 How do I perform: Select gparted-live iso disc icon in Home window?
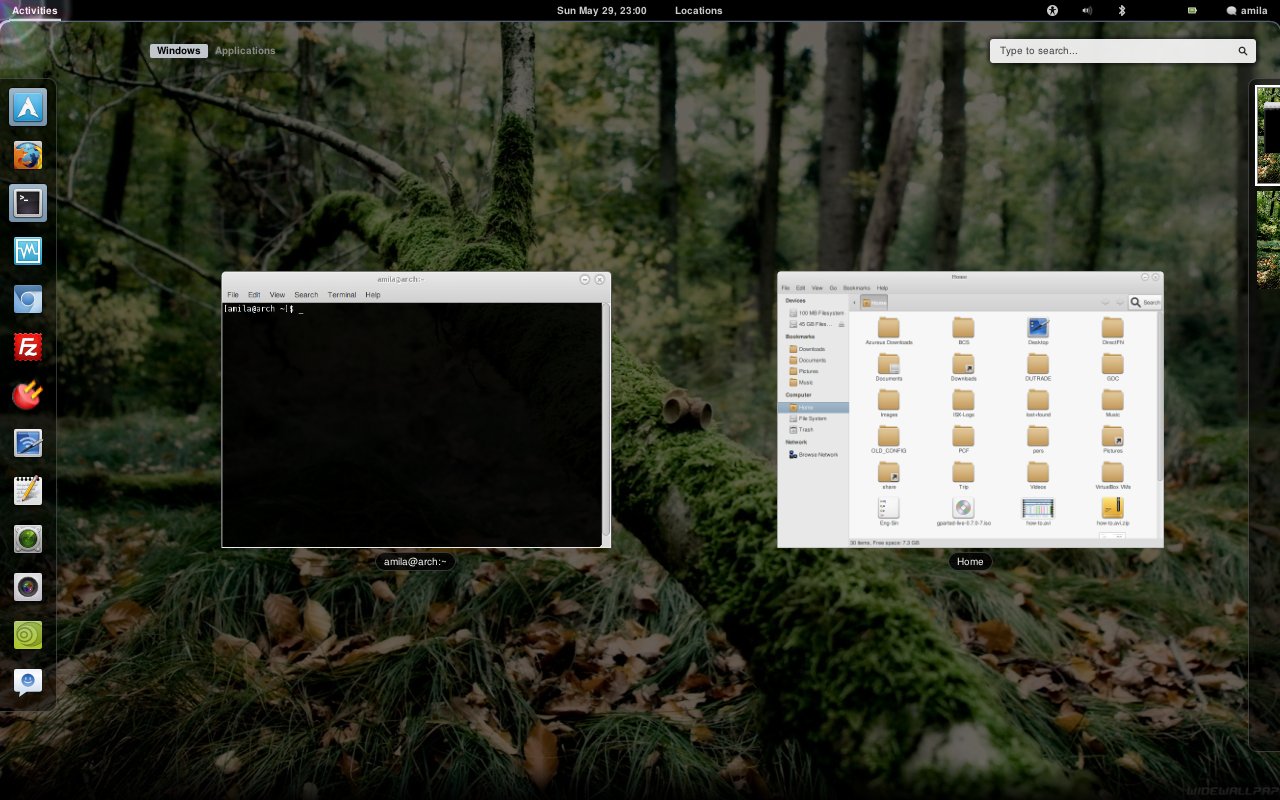pyautogui.click(x=963, y=508)
